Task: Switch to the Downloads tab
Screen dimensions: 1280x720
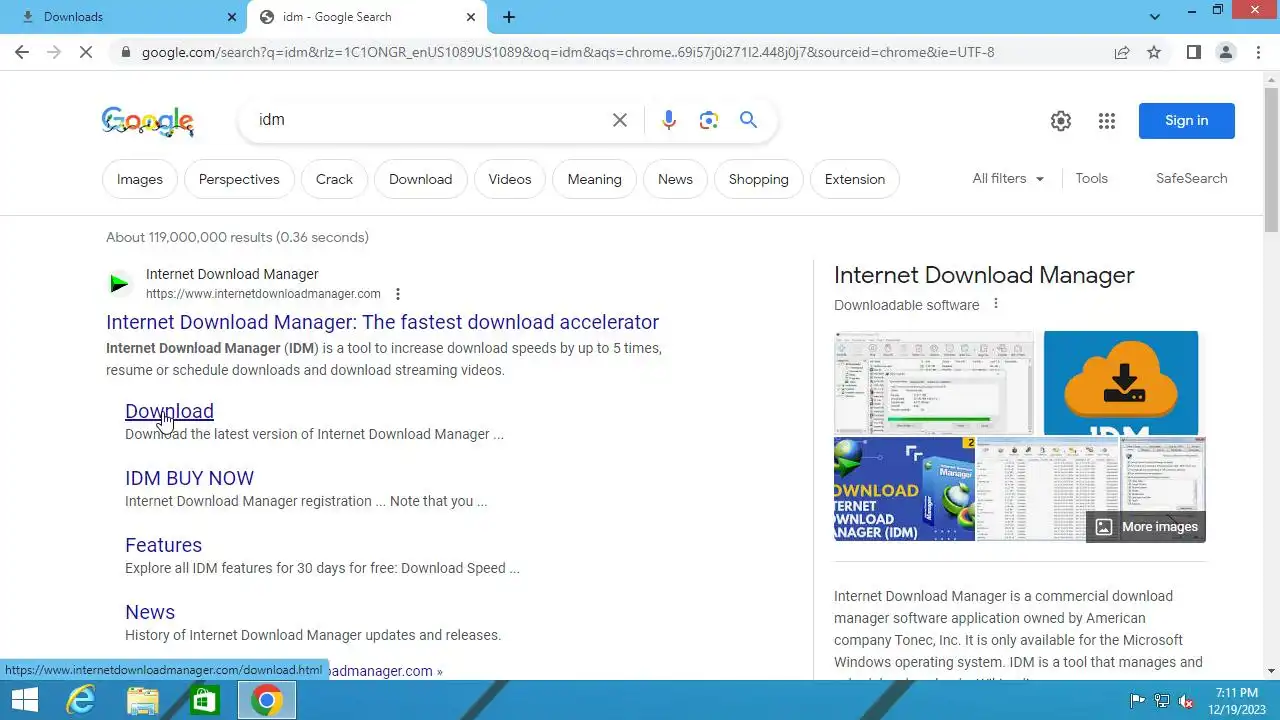Action: (x=125, y=17)
